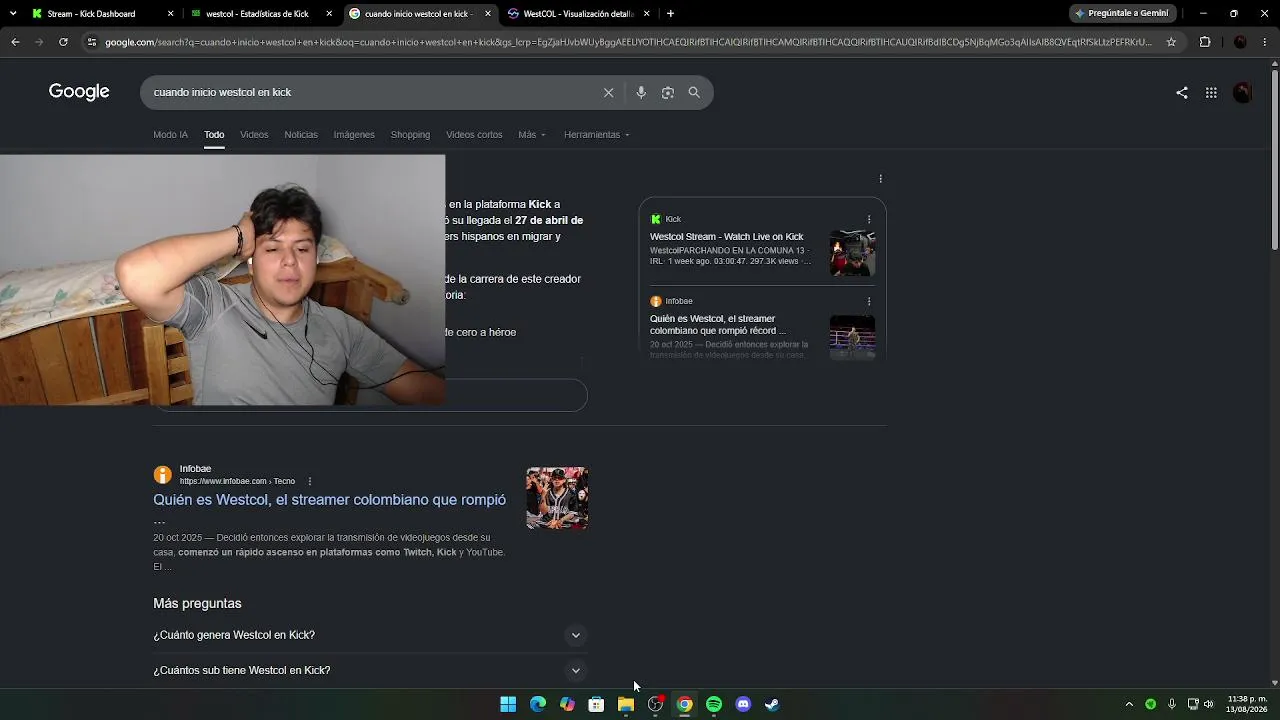The height and width of the screenshot is (720, 1280).
Task: Open a new browser tab
Action: [x=670, y=14]
